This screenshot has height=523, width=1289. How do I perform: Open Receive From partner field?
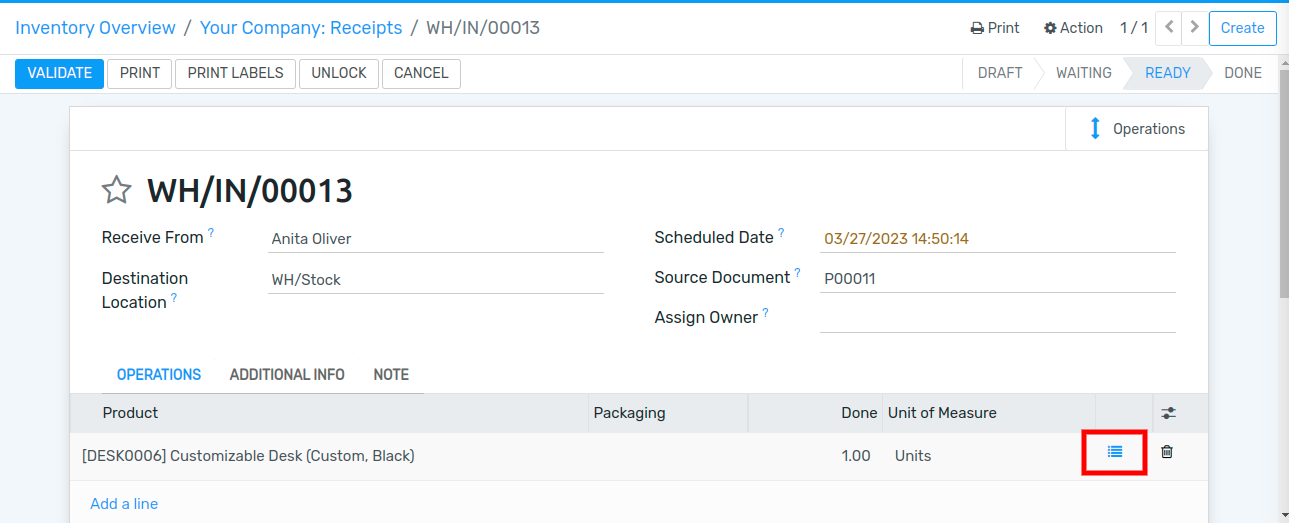pos(436,239)
